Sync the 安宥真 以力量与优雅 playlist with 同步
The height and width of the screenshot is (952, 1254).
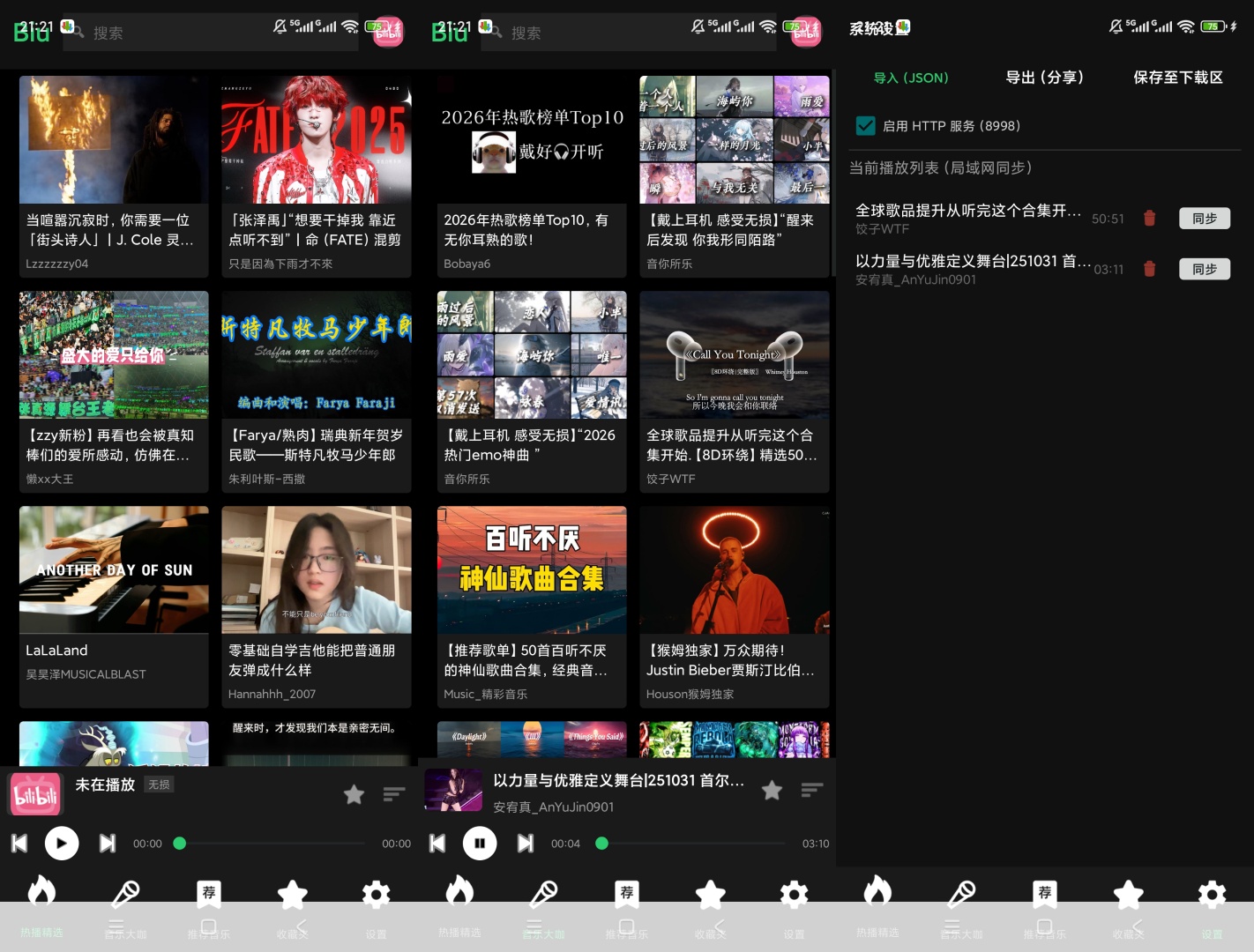pos(1205,269)
